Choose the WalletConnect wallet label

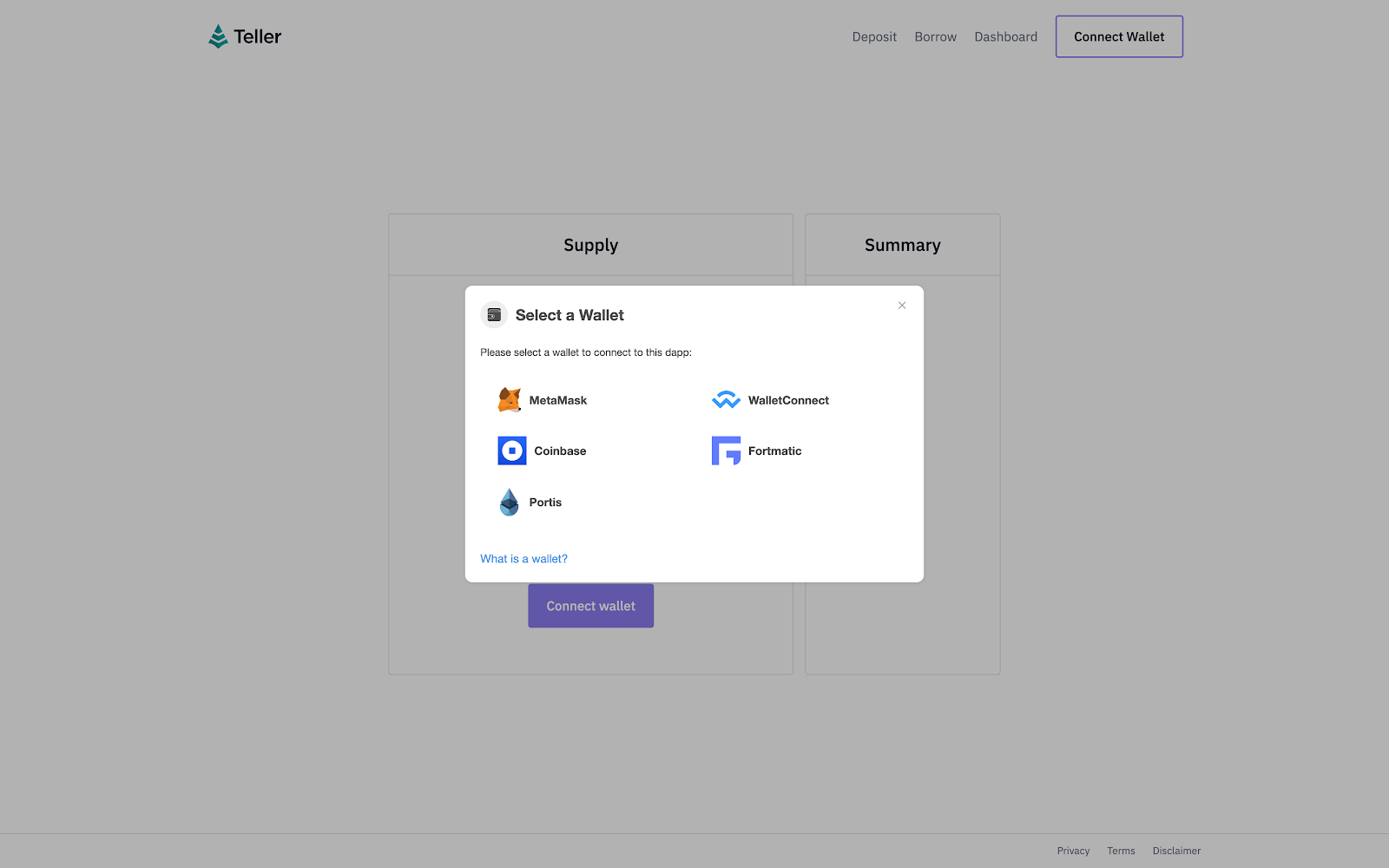click(788, 400)
